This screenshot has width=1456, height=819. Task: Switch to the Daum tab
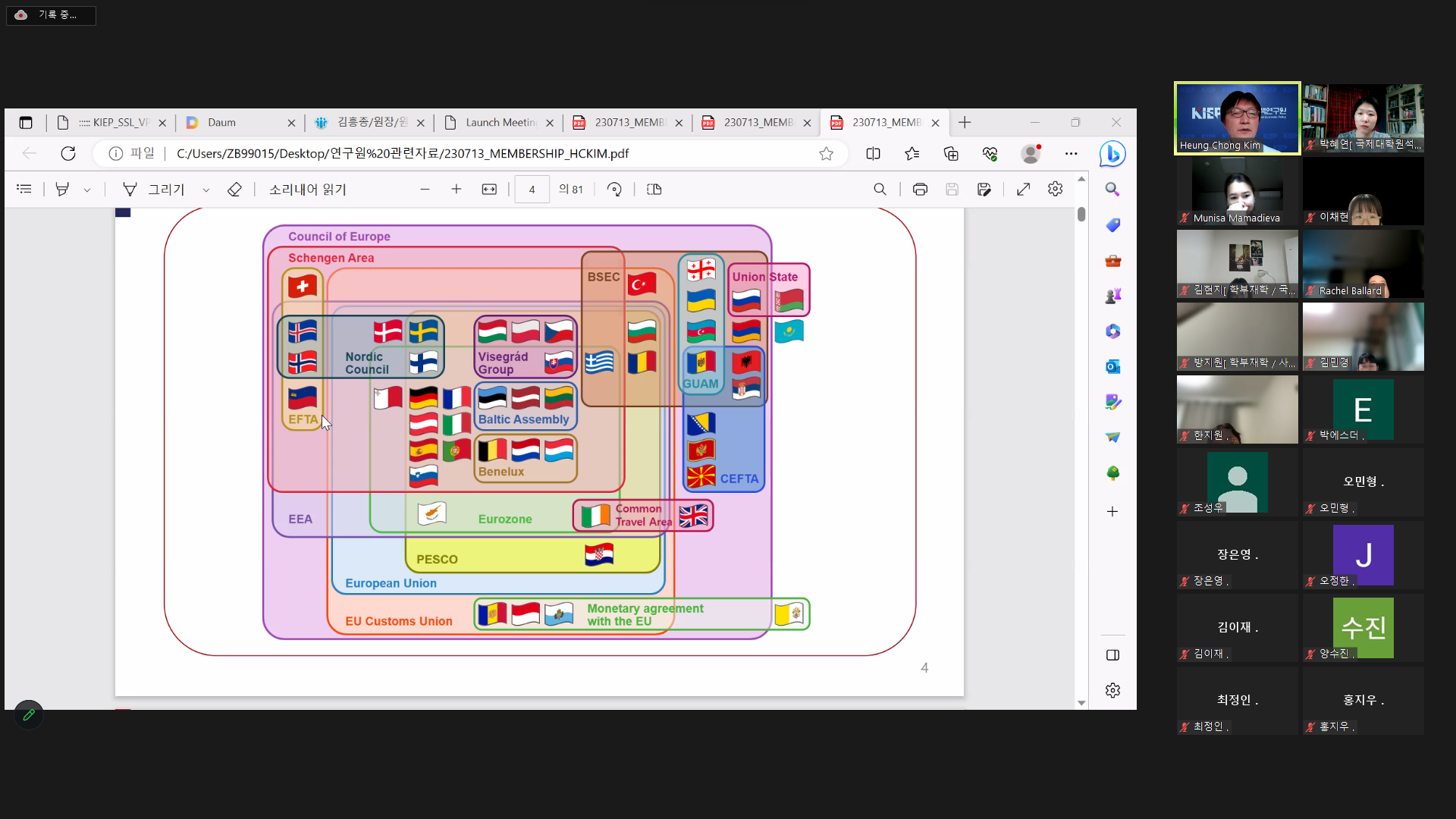(221, 123)
